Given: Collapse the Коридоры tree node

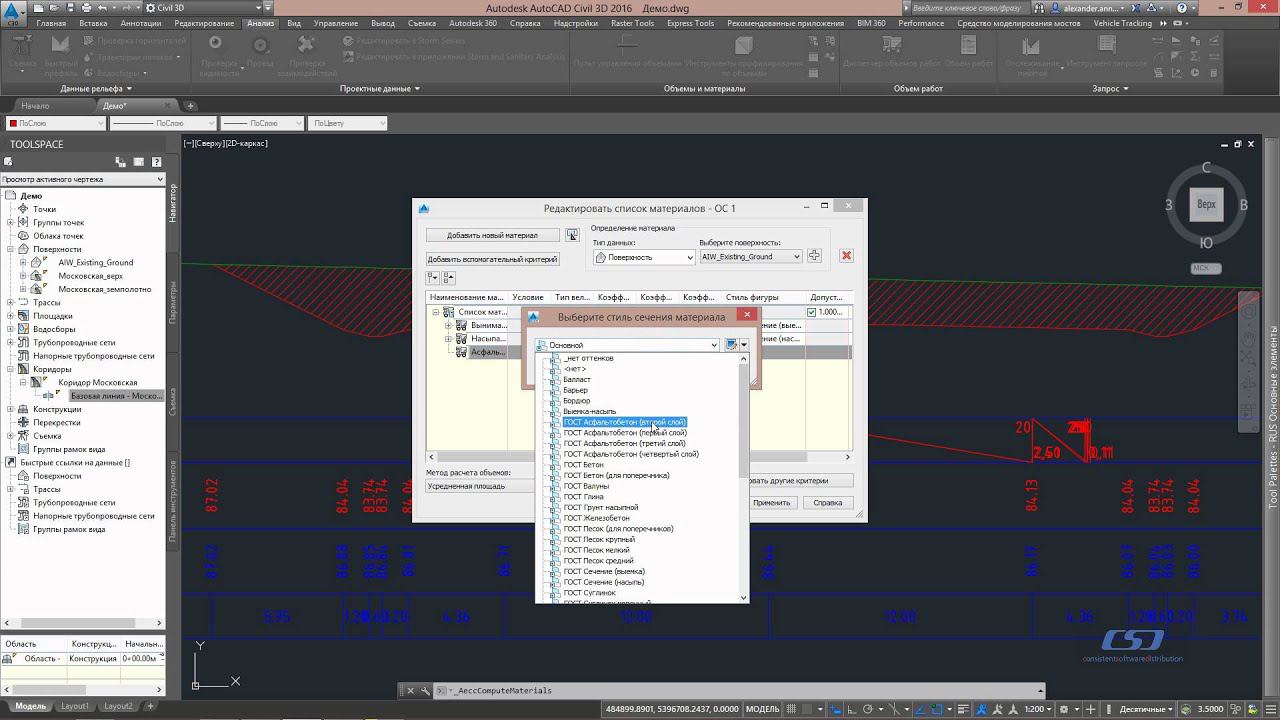Looking at the screenshot, I should (10, 369).
